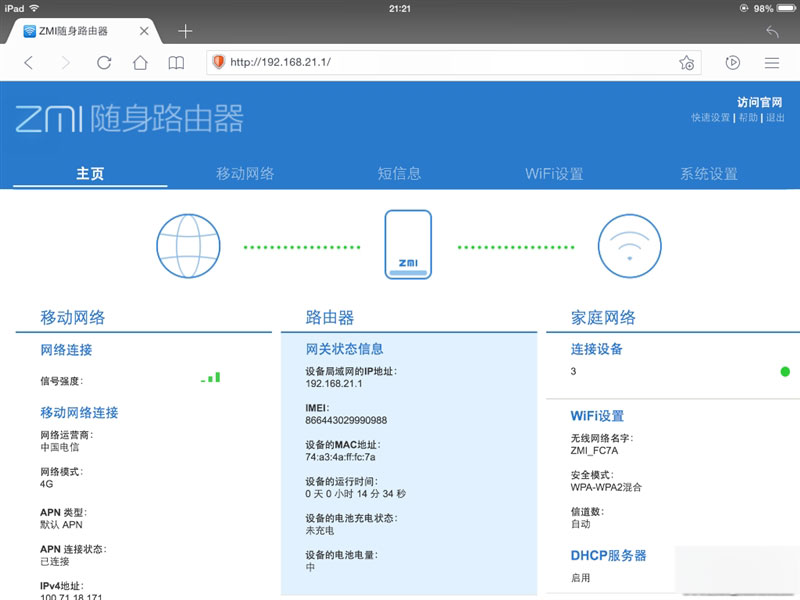Click the ZMI router device icon in the diagram
Viewport: 800px width, 600px height.
click(410, 243)
